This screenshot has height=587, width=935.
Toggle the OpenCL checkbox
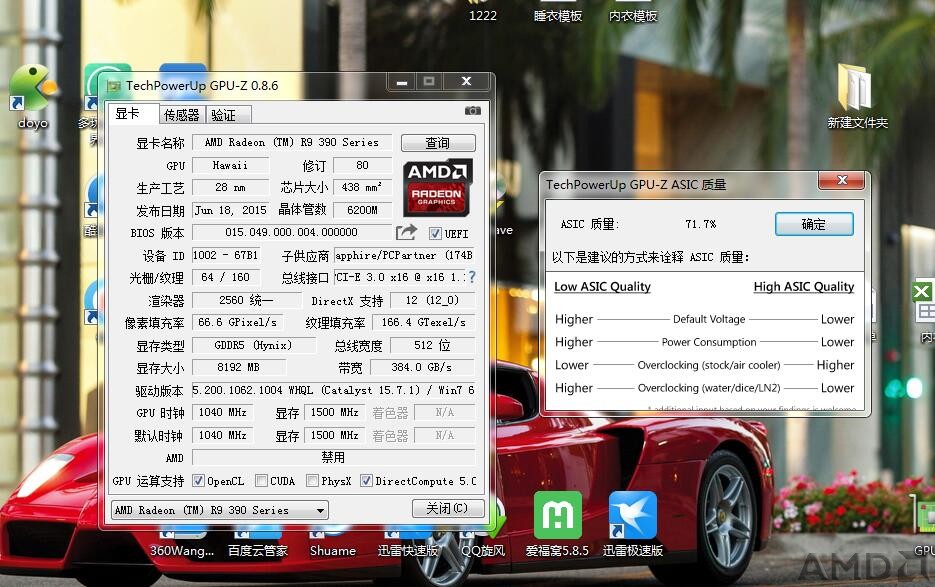[199, 481]
